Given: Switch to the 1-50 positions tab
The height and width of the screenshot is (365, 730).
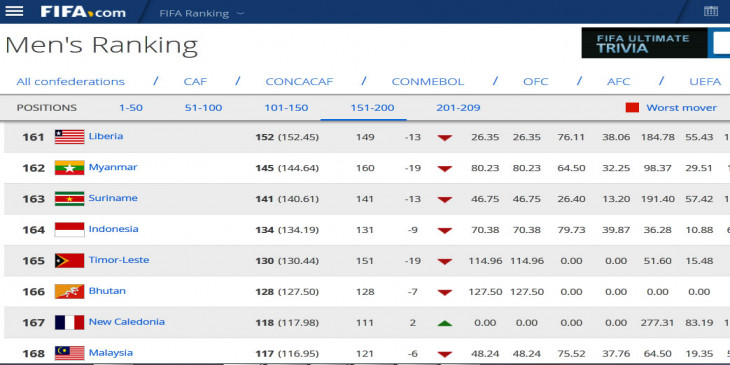Looking at the screenshot, I should tap(131, 108).
